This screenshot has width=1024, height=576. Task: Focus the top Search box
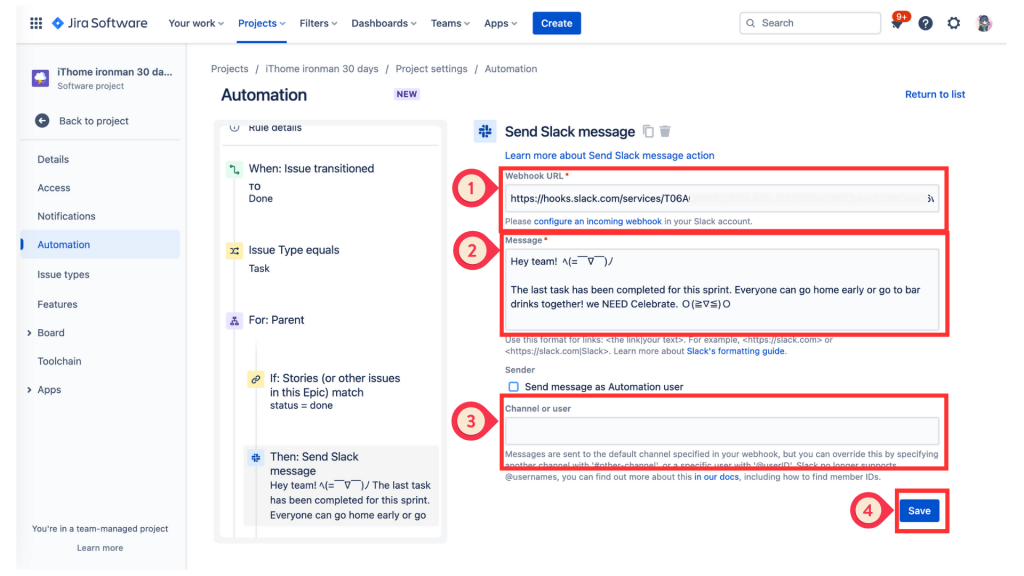(810, 23)
